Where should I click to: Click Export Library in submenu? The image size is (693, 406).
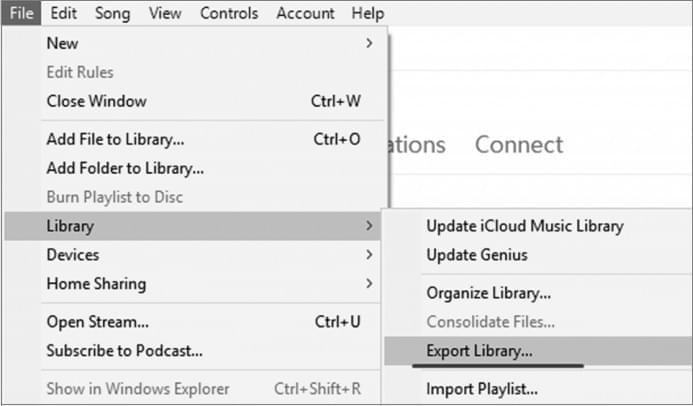(479, 351)
